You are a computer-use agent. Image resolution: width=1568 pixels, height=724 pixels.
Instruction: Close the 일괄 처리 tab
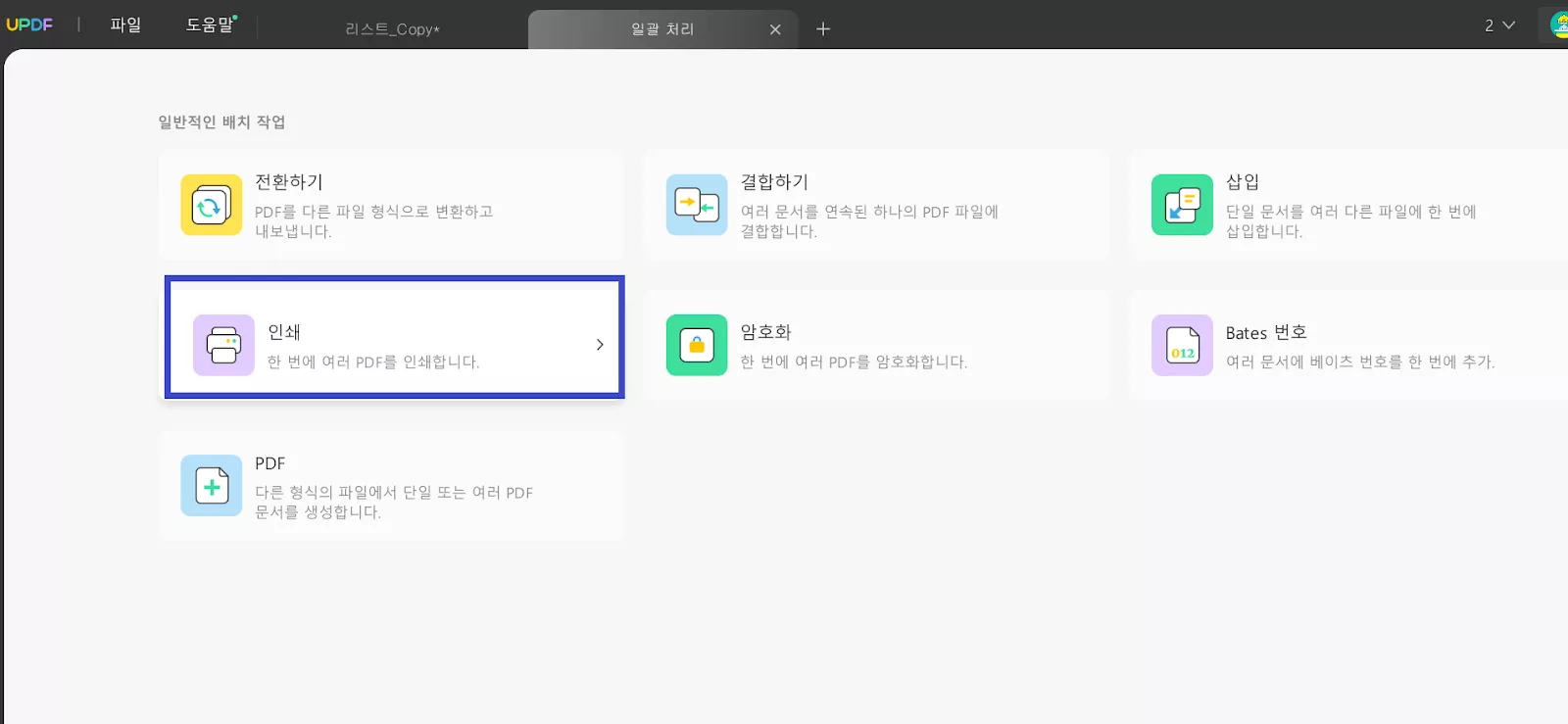point(775,29)
